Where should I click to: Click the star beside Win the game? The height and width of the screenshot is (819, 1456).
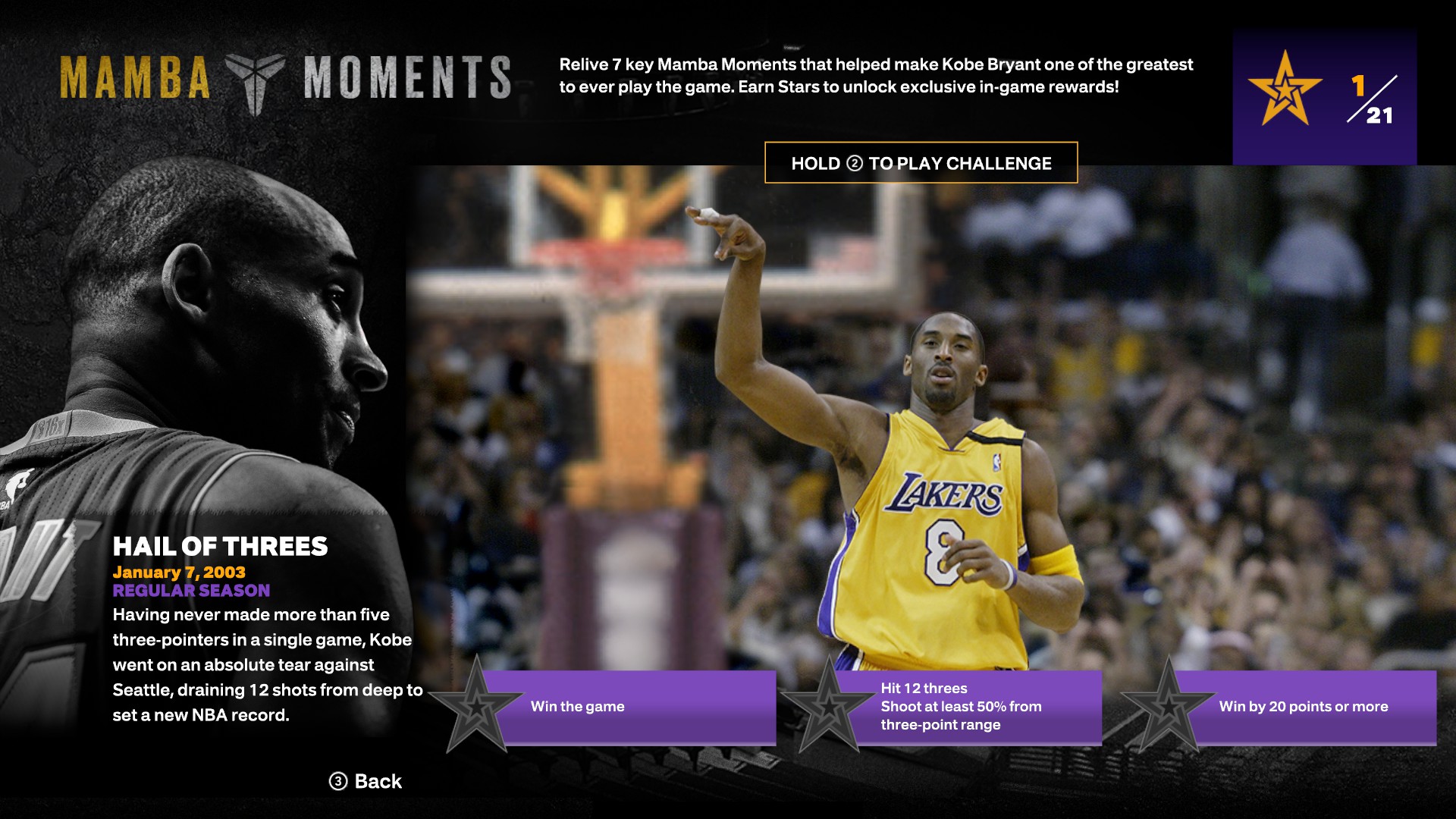coord(475,707)
